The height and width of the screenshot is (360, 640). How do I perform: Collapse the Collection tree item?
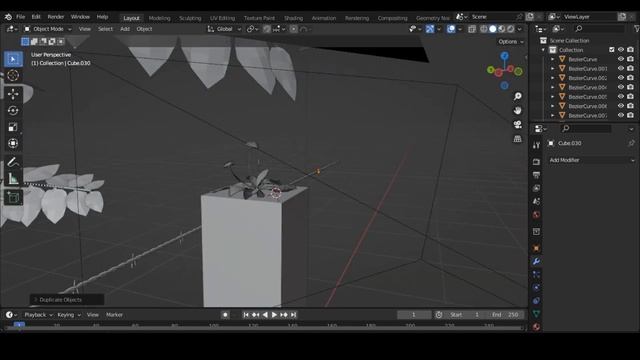(x=543, y=50)
